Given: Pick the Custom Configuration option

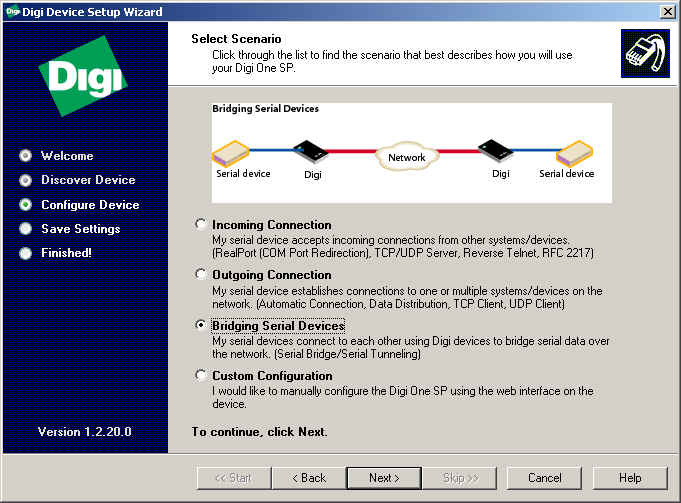Looking at the screenshot, I should coord(202,376).
